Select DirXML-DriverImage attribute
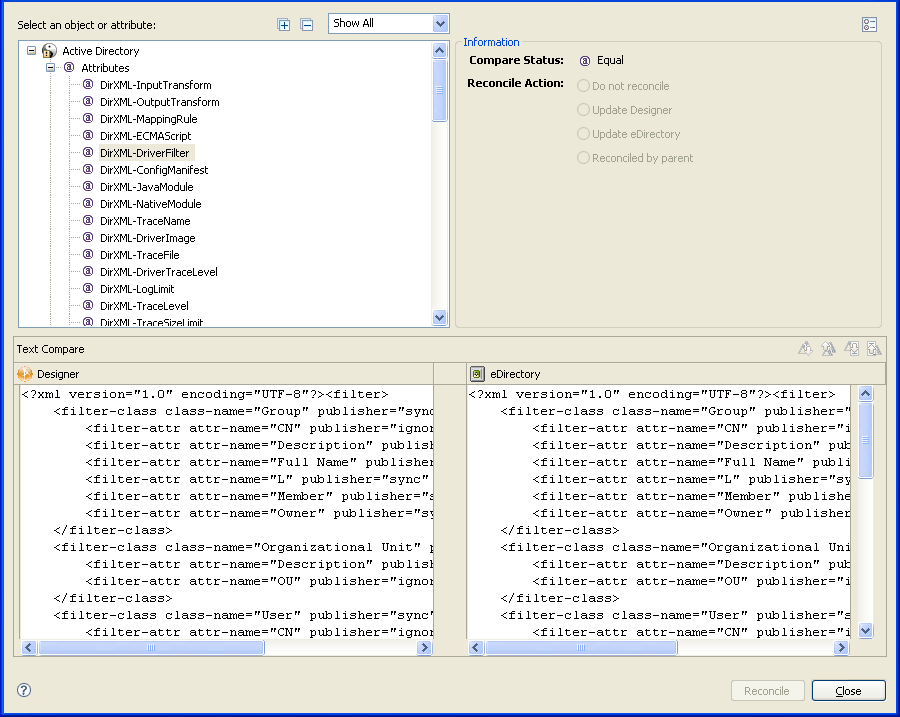 pyautogui.click(x=148, y=238)
